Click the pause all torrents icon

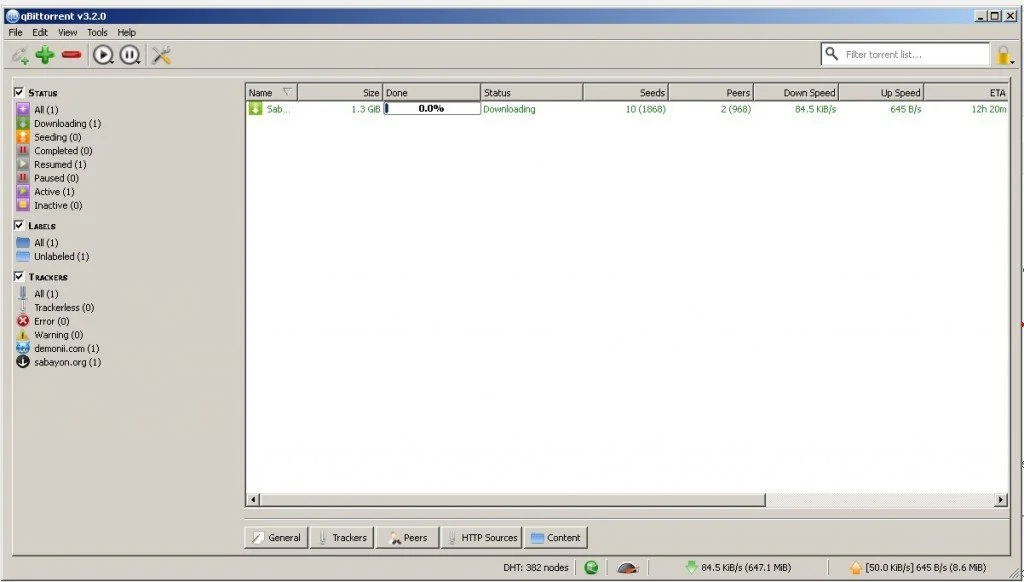pos(130,55)
